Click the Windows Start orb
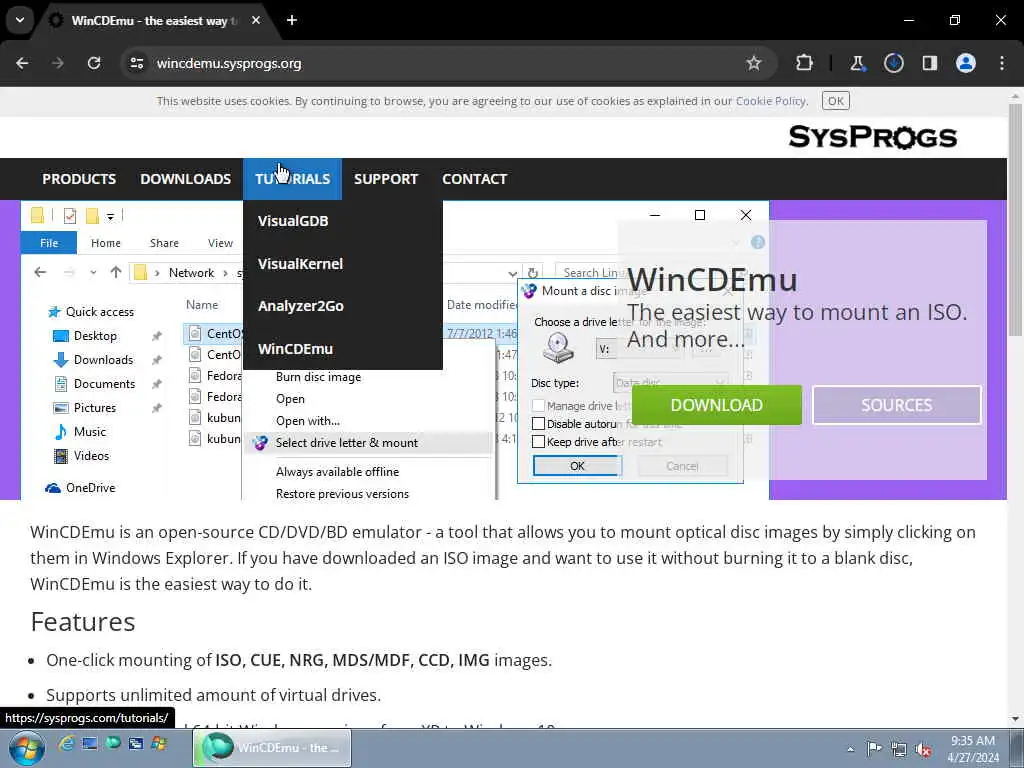1024x768 pixels. pos(27,748)
